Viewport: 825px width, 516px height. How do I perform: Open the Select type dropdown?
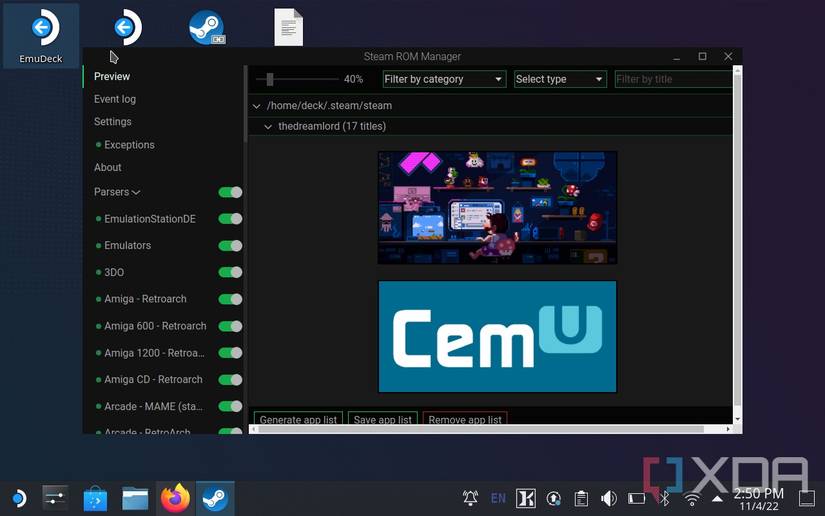point(560,79)
